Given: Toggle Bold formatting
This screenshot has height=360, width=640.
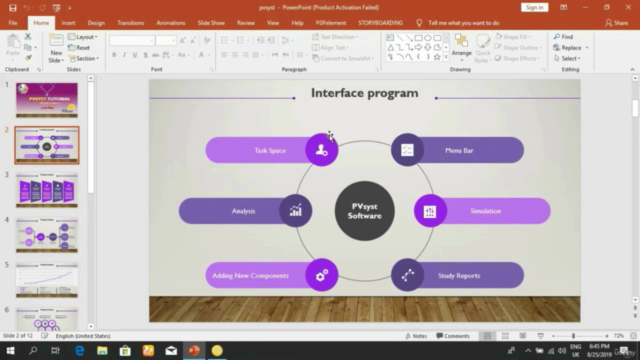Looking at the screenshot, I should [114, 55].
